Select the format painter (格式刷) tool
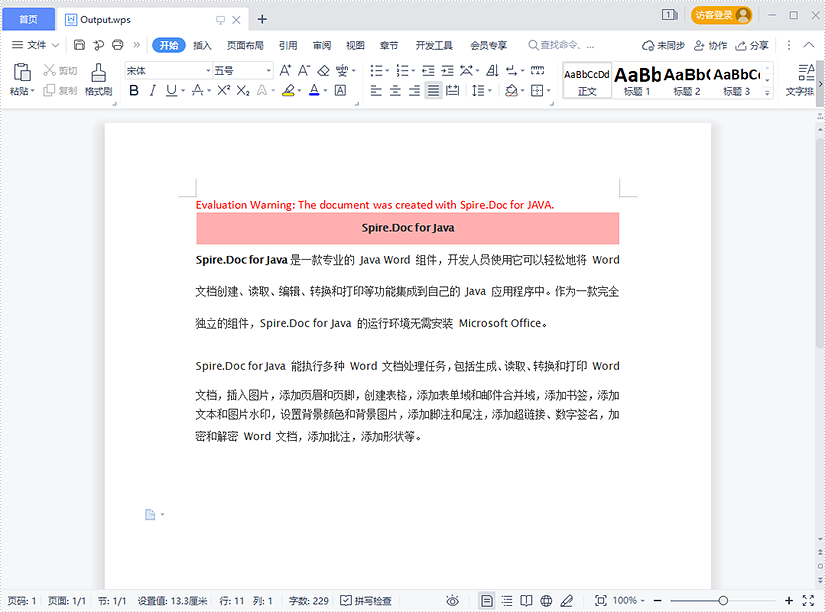825x612 pixels. tap(98, 80)
